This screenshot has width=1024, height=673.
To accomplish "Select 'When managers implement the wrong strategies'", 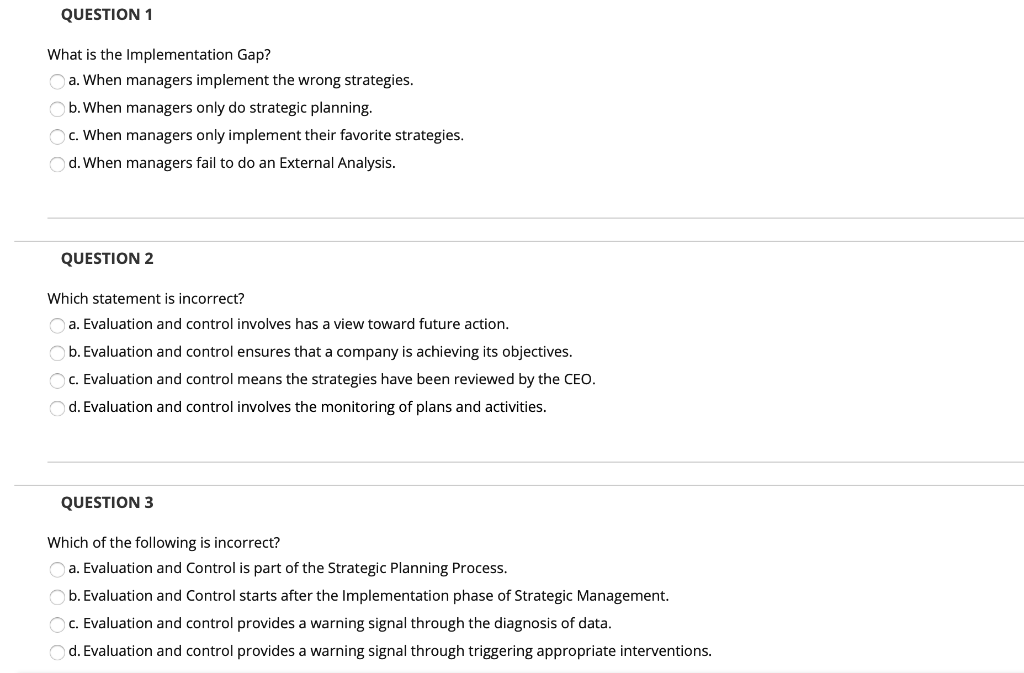I will pos(58,81).
